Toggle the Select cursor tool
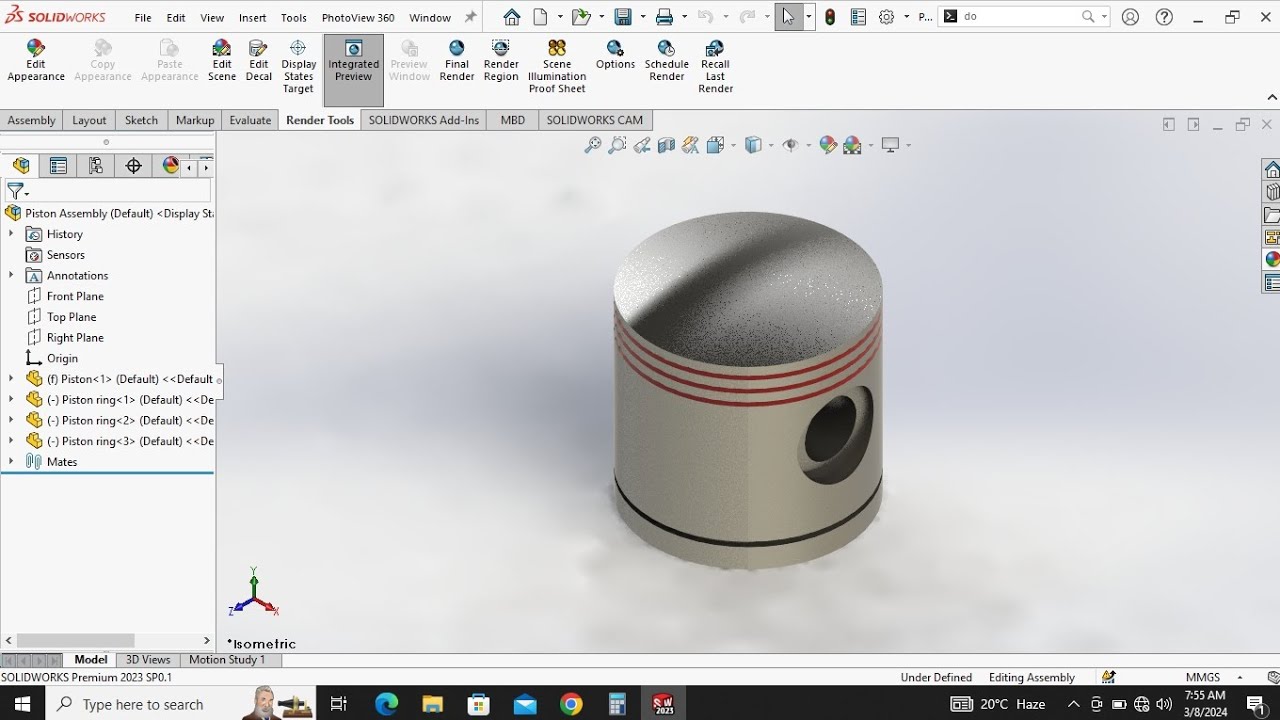Viewport: 1280px width, 720px height. coord(788,17)
